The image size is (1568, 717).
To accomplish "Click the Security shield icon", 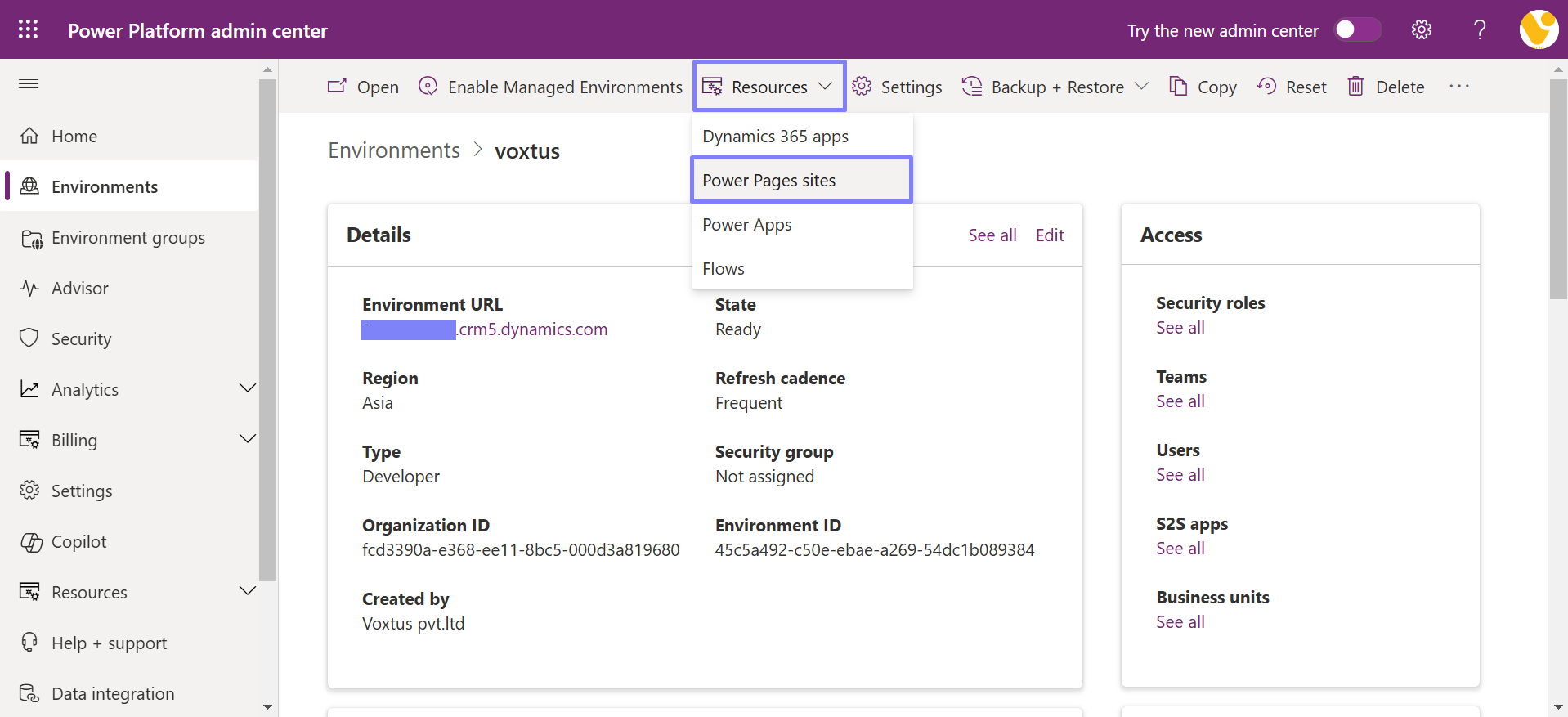I will tap(29, 338).
